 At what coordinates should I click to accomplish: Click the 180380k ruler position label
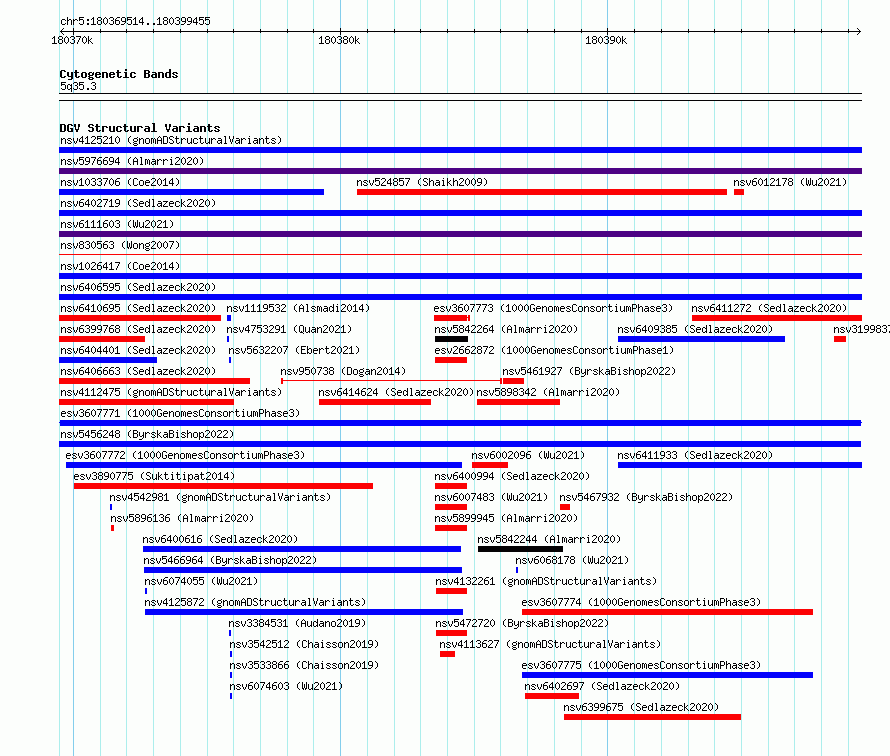pos(339,40)
